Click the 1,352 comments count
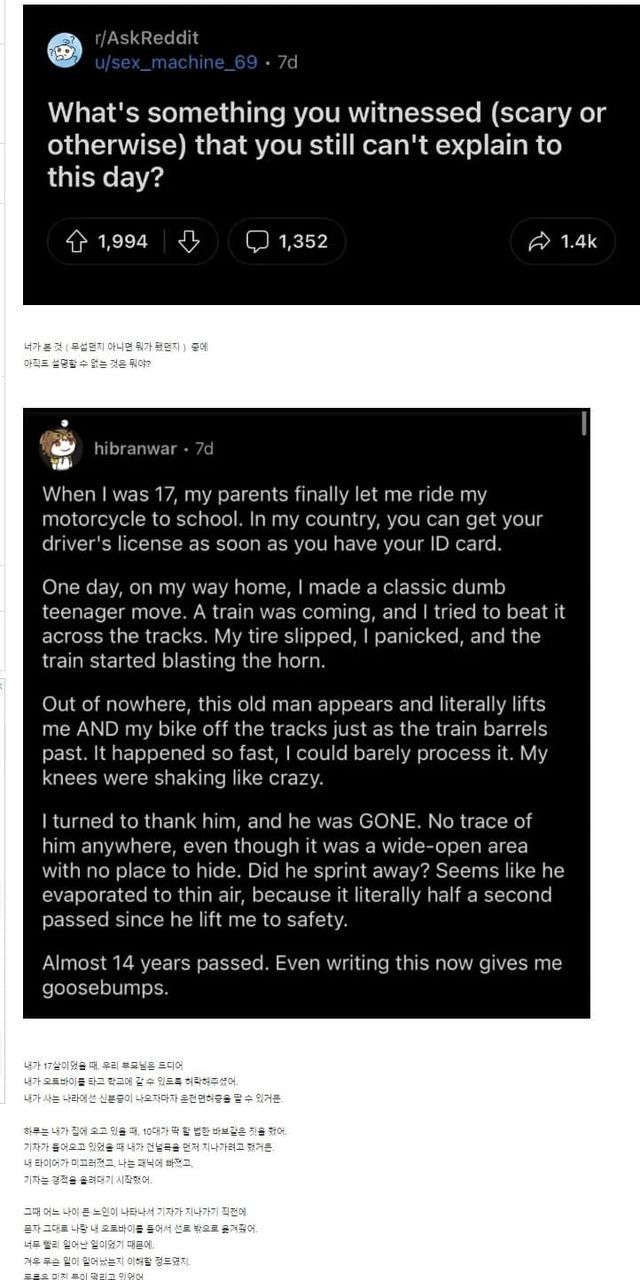 [302, 241]
